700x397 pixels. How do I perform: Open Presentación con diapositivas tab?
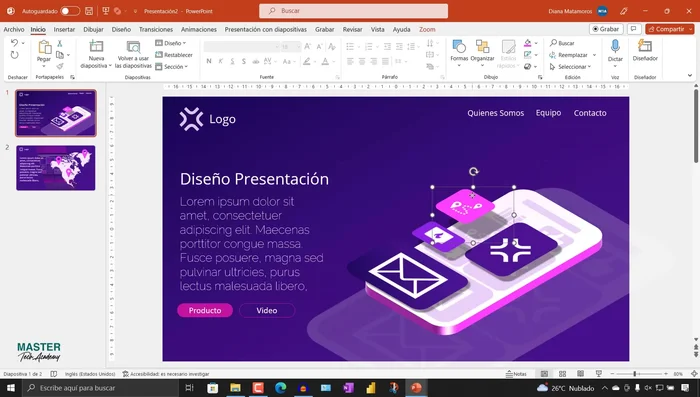pyautogui.click(x=266, y=29)
